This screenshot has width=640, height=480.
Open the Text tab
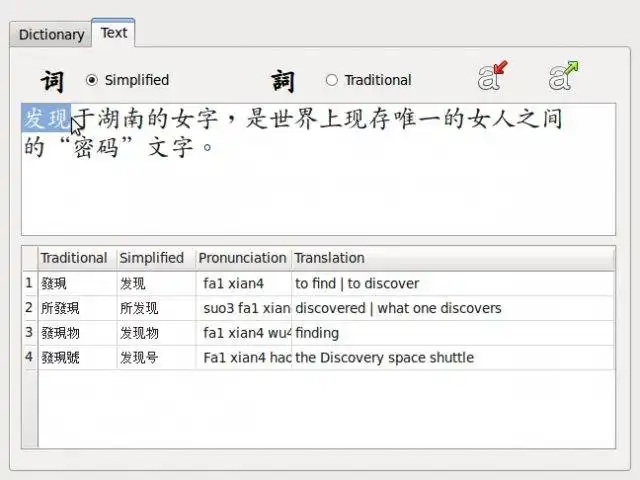114,32
